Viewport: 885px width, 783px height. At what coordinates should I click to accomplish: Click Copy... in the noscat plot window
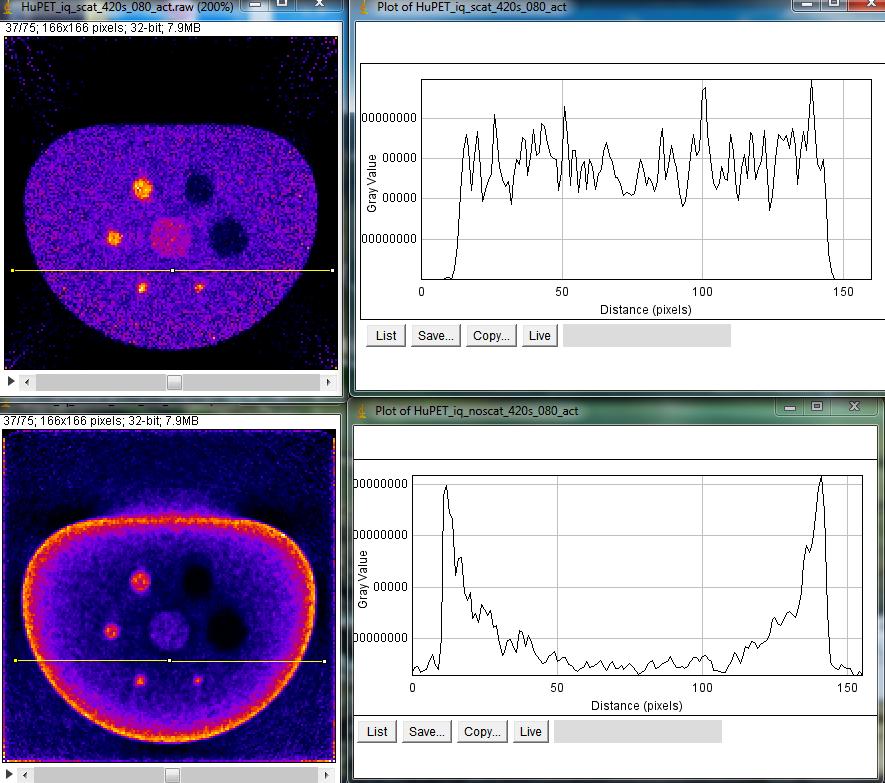(482, 732)
